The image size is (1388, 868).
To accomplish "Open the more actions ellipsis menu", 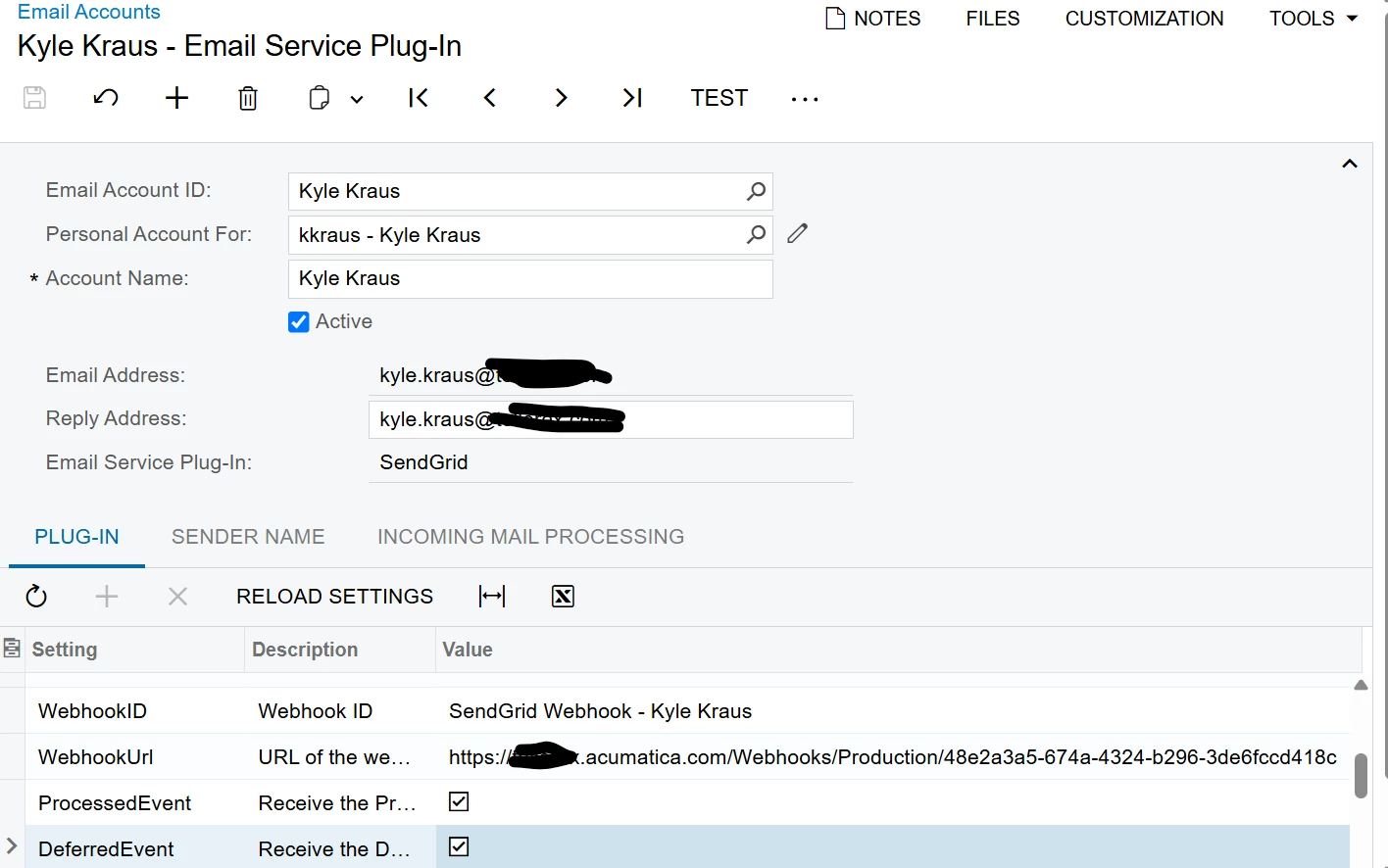I will [x=805, y=99].
